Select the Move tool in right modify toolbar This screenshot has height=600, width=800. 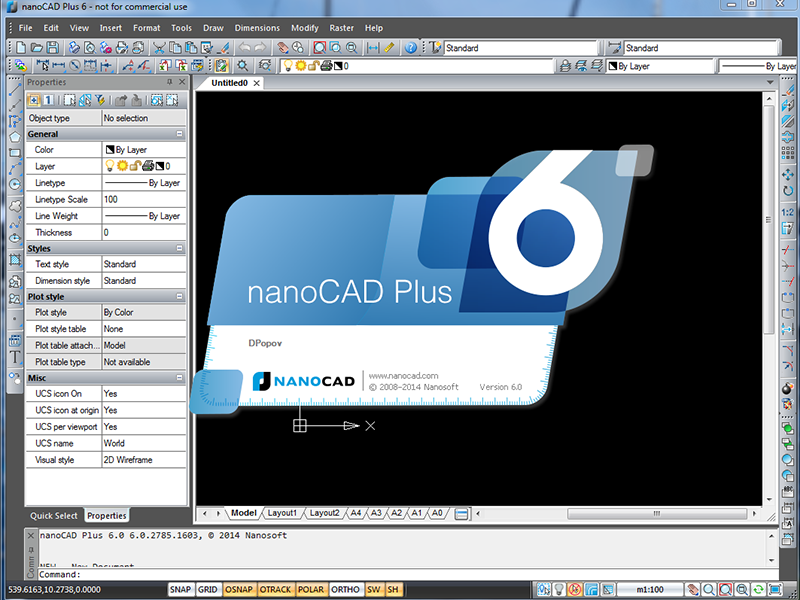click(x=788, y=174)
